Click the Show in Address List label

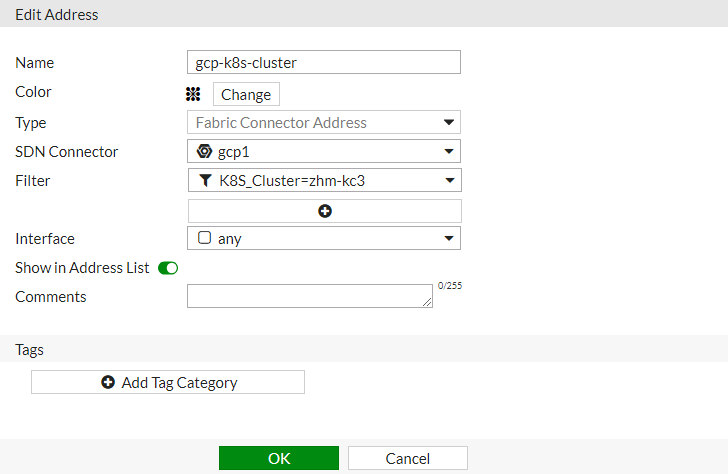82,268
